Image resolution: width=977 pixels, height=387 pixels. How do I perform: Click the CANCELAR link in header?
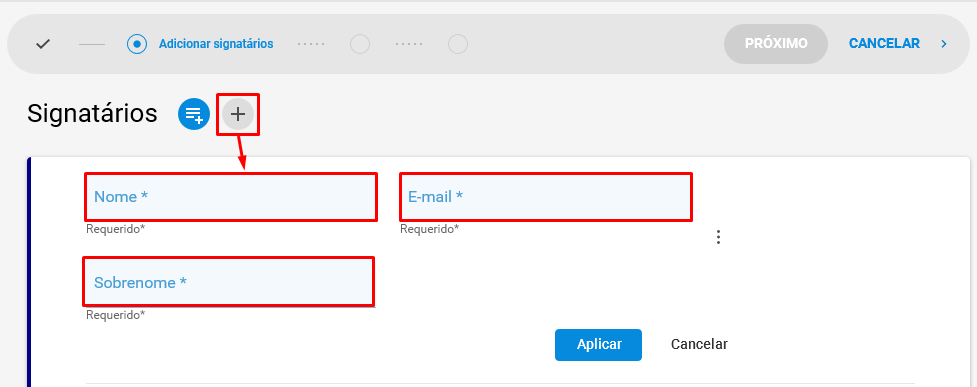pyautogui.click(x=884, y=44)
